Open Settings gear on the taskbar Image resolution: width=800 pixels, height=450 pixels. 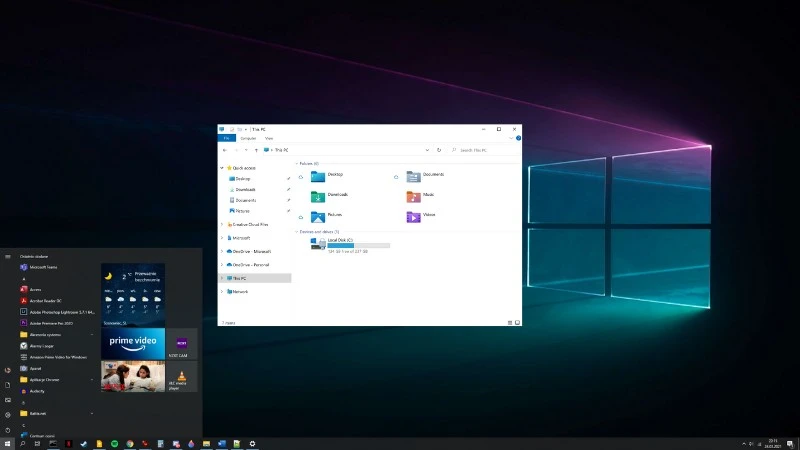pos(252,444)
